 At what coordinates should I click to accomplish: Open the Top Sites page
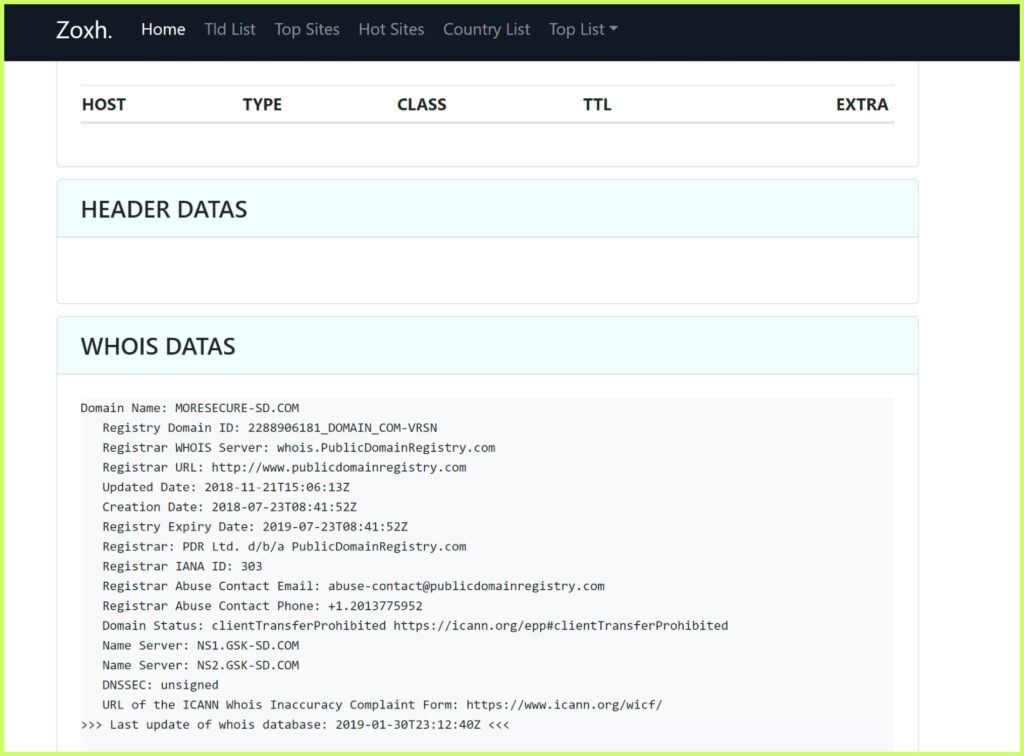point(307,29)
